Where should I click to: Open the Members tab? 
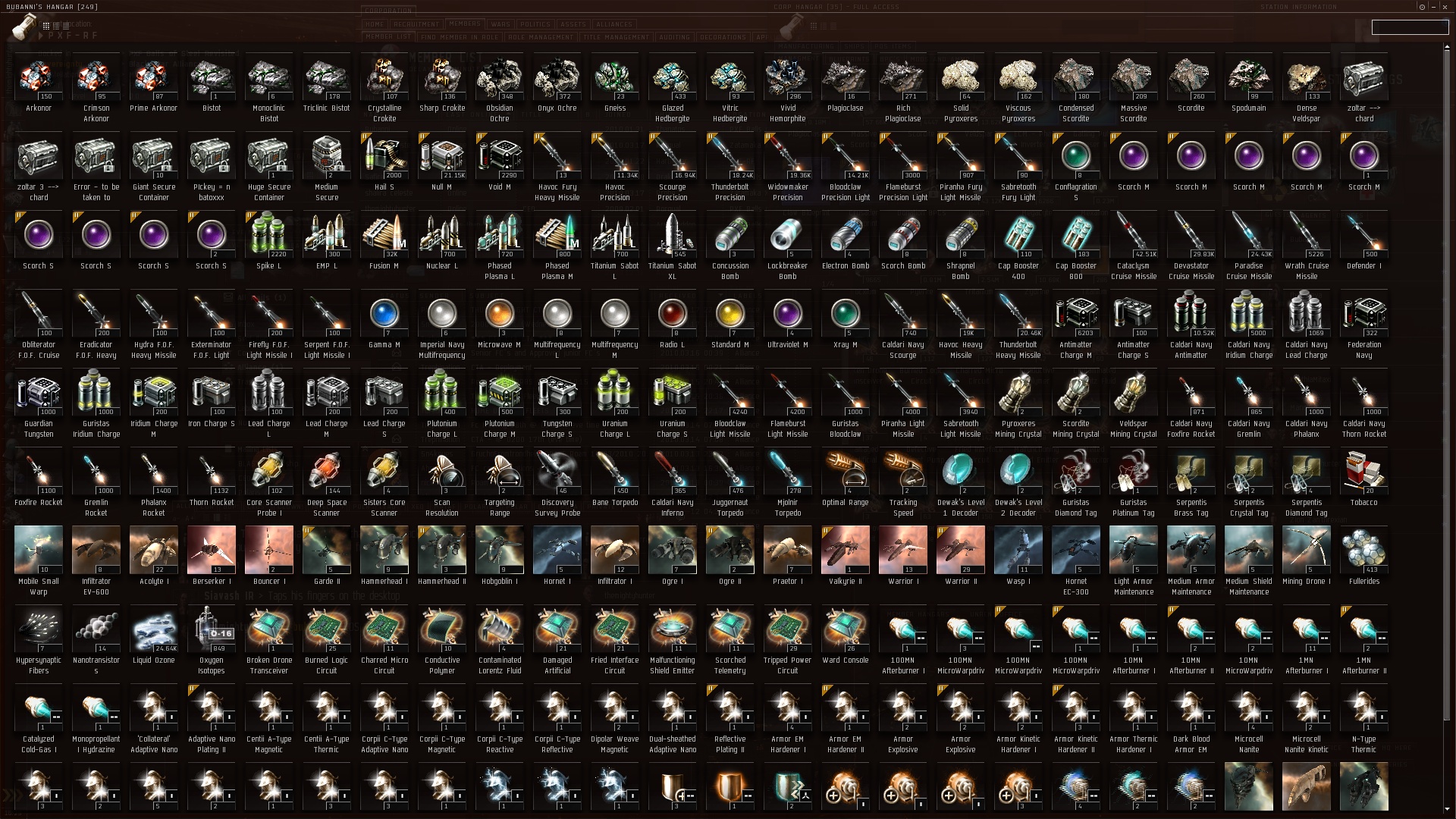(x=465, y=24)
